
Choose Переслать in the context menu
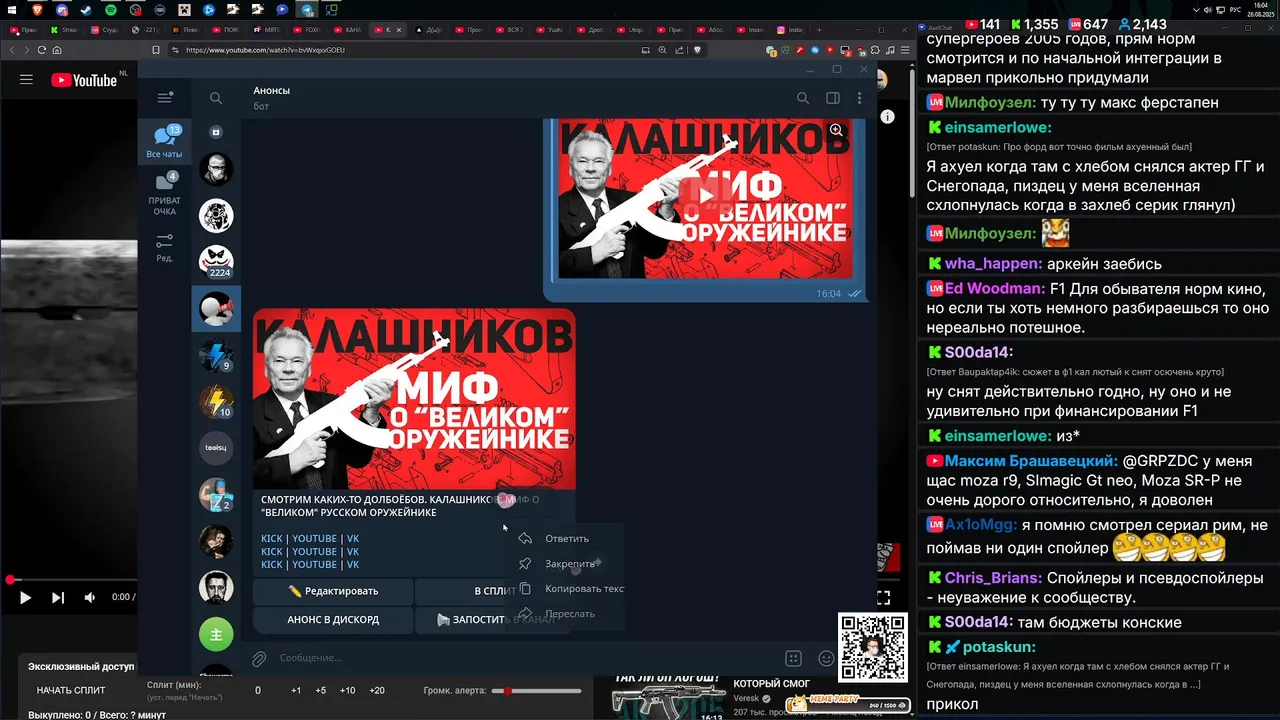[x=567, y=614]
